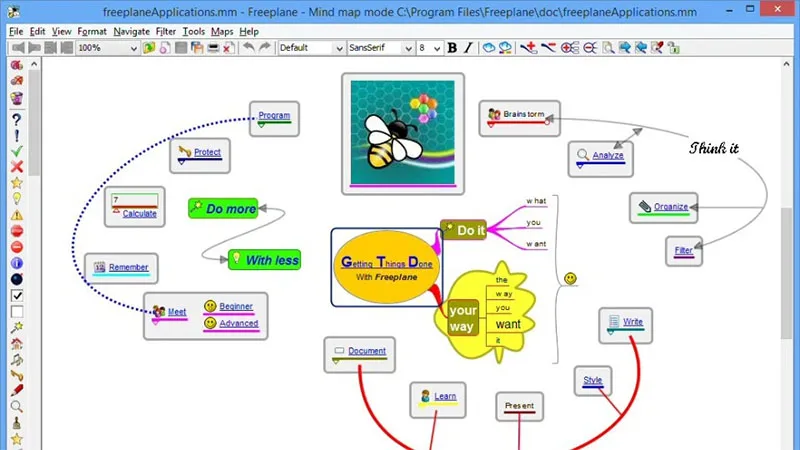
Task: Click the italic I button
Action: (x=468, y=48)
